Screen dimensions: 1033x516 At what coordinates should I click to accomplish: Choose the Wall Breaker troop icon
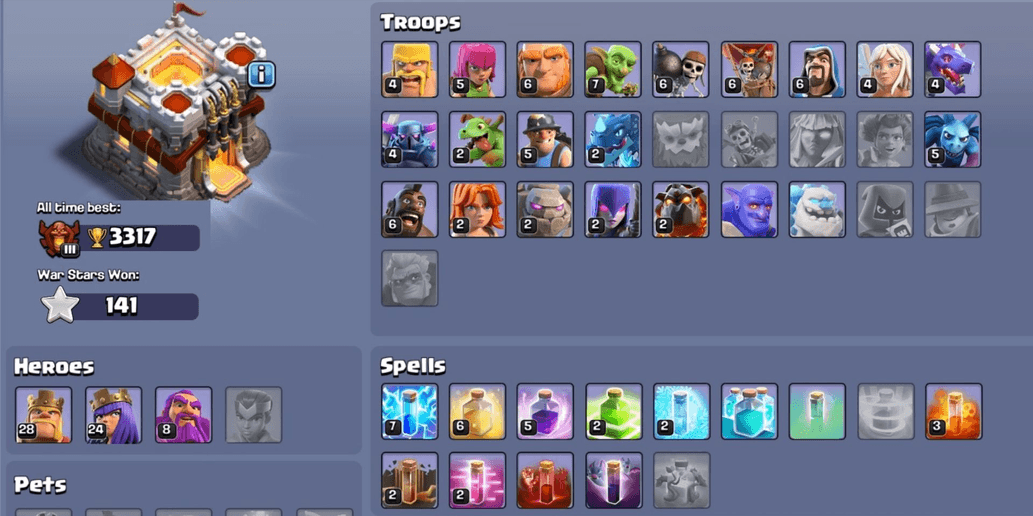tap(681, 70)
